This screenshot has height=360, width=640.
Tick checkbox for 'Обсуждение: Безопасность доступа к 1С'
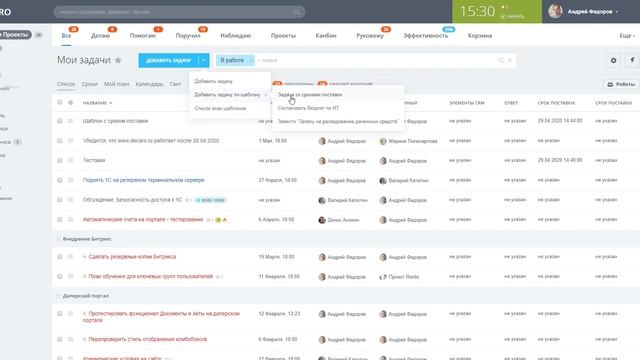click(60, 200)
